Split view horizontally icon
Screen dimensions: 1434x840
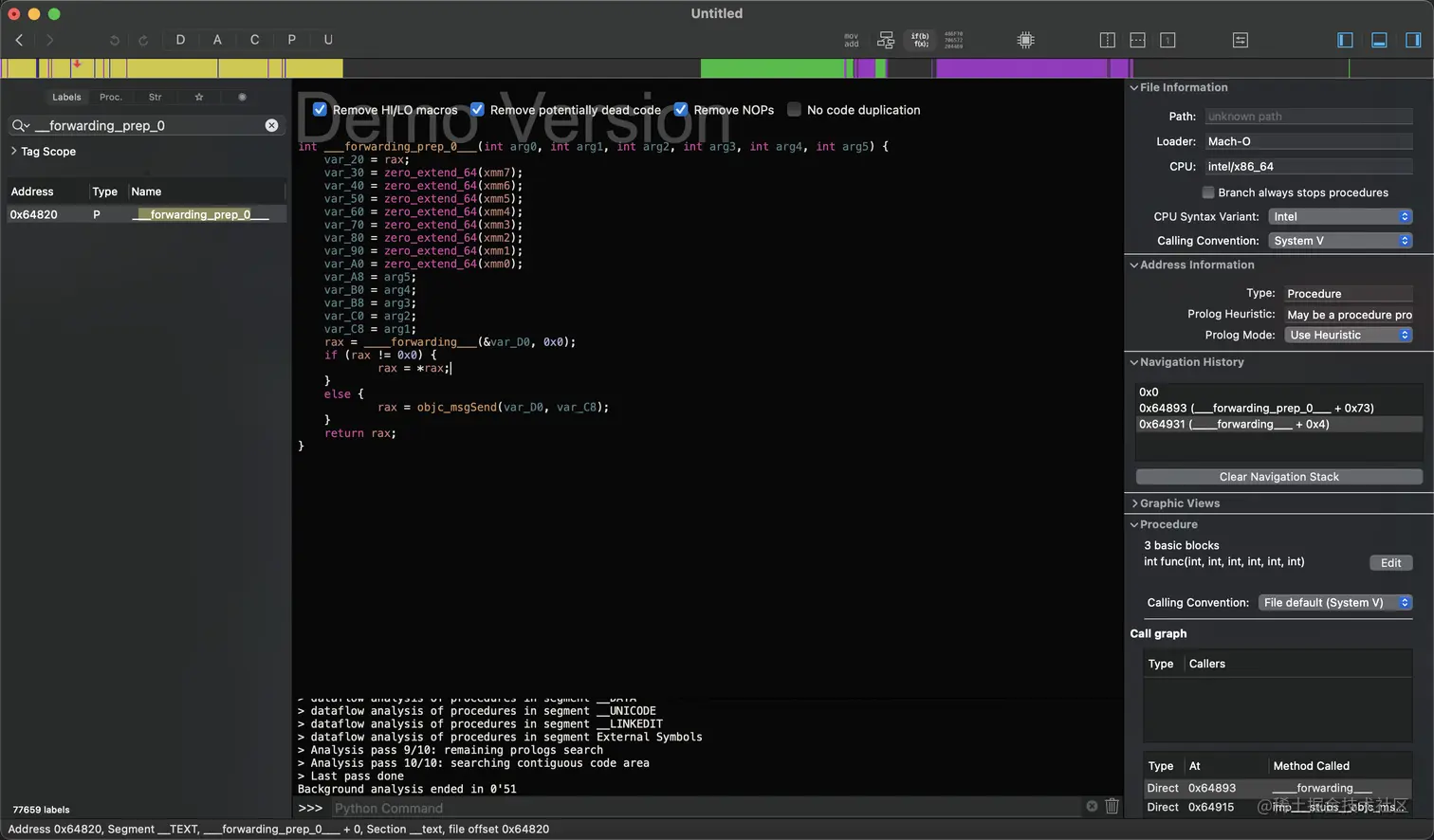[1137, 40]
